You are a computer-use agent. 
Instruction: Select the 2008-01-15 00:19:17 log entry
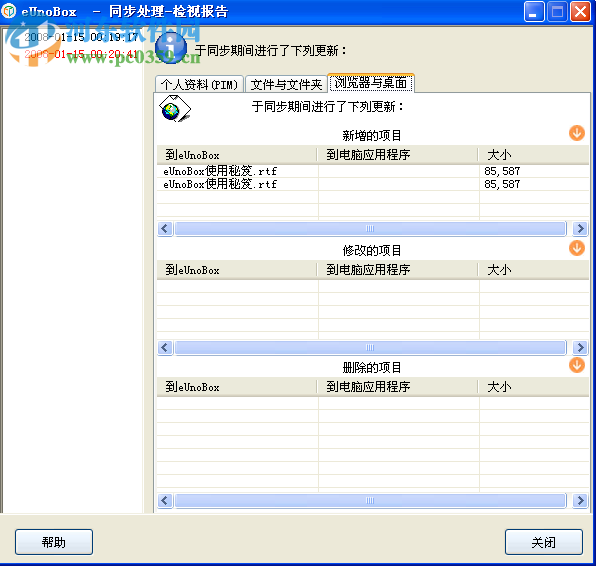pyautogui.click(x=81, y=37)
